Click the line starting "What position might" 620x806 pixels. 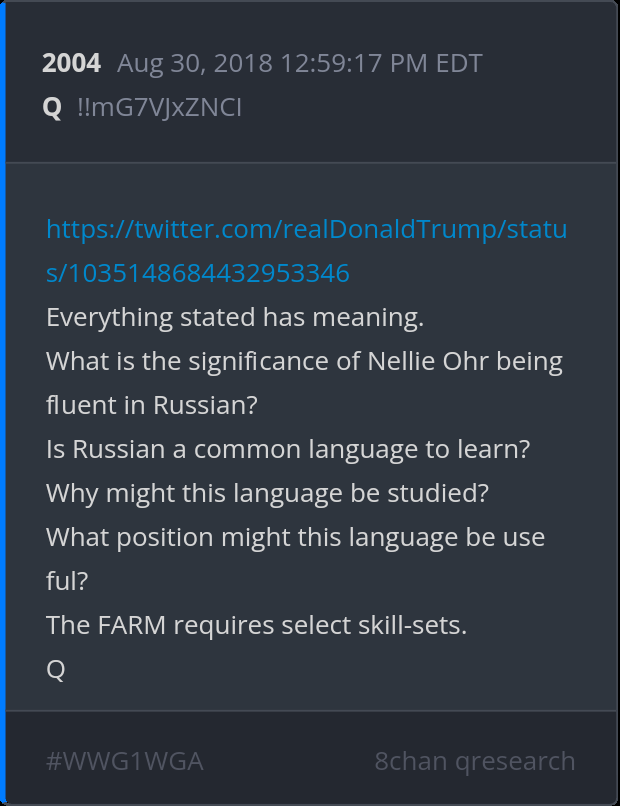(x=295, y=537)
